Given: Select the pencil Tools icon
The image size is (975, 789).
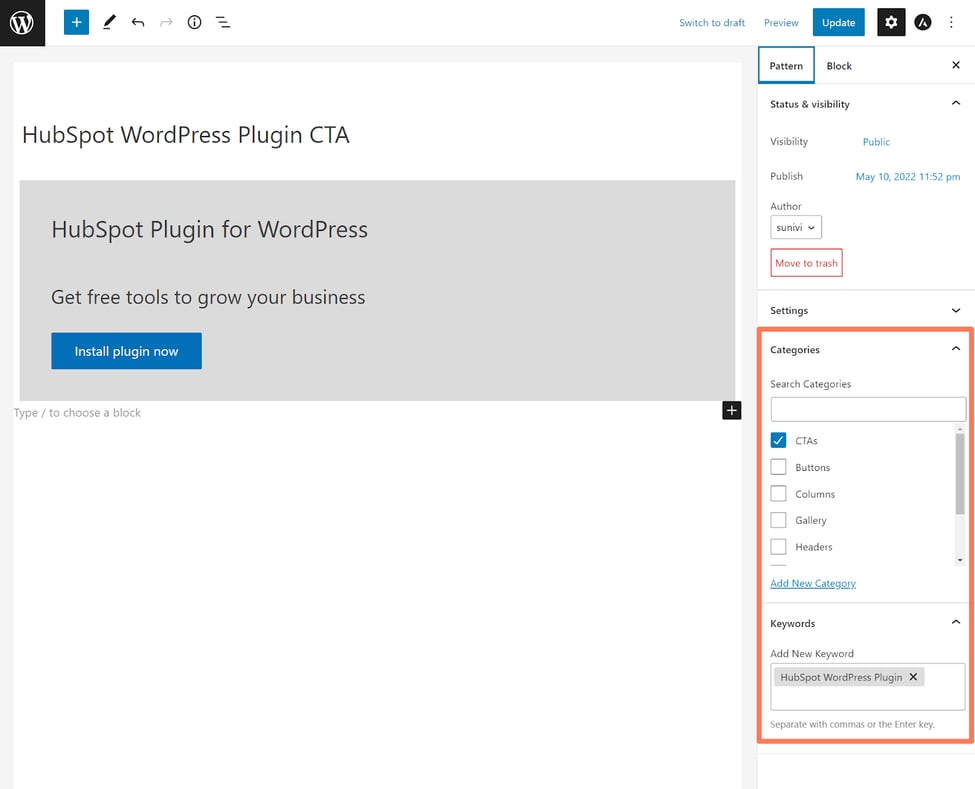Looking at the screenshot, I should coord(109,22).
